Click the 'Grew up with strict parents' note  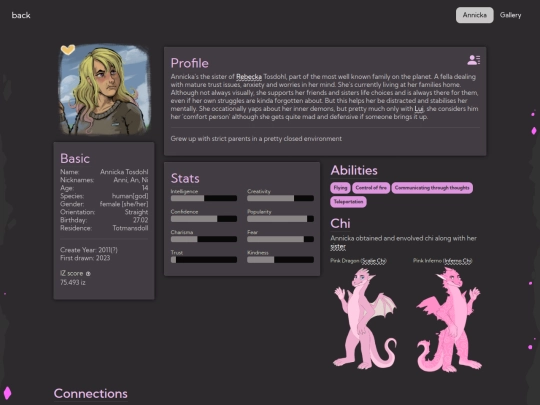[x=256, y=139]
